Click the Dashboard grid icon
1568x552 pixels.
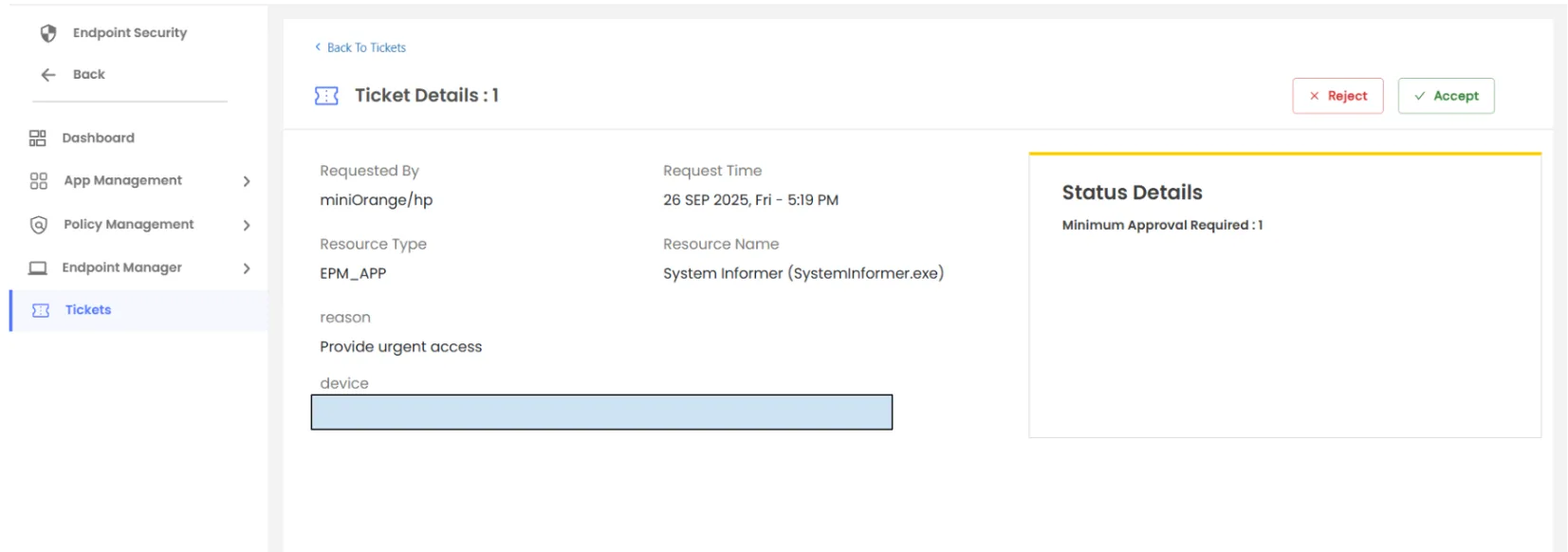(x=38, y=138)
